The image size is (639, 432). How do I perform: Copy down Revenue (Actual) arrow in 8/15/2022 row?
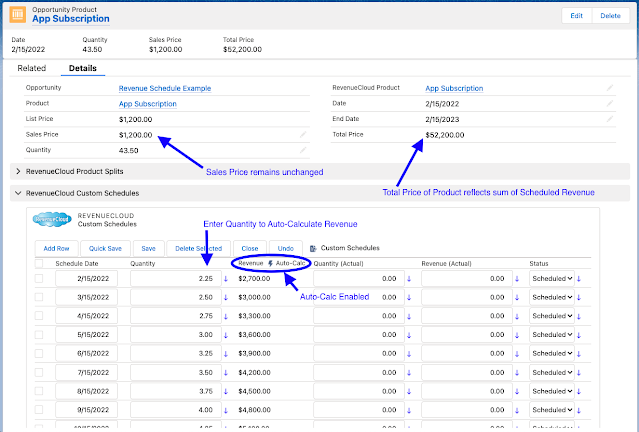click(517, 391)
